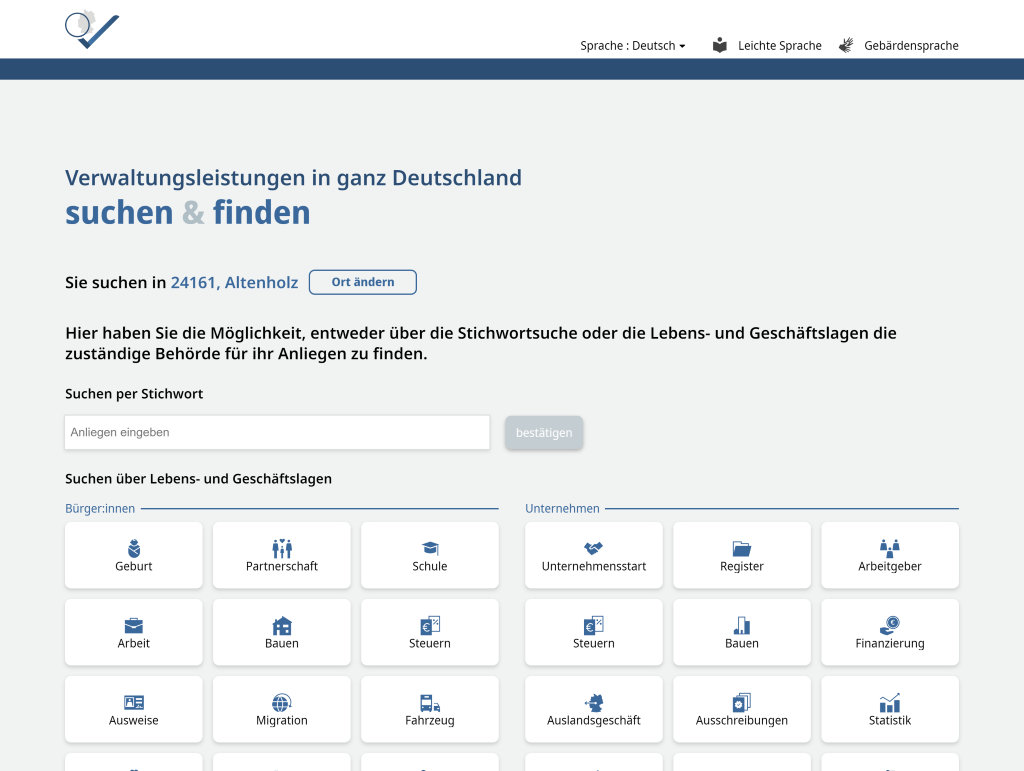Image resolution: width=1024 pixels, height=771 pixels.
Task: Select the Steuern icon under Unternehmen
Action: tap(594, 625)
